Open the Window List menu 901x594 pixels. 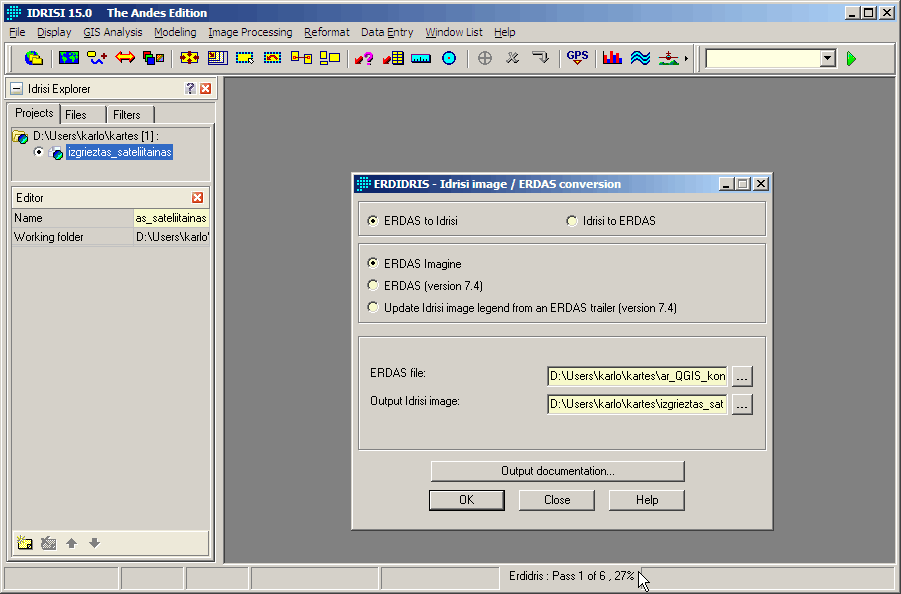click(454, 32)
